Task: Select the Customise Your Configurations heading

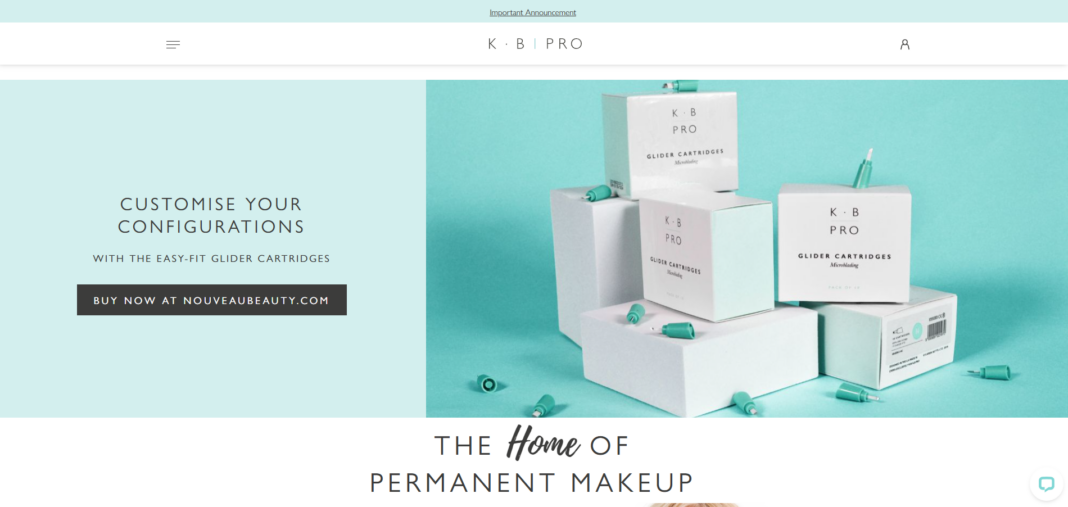Action: 211,215
